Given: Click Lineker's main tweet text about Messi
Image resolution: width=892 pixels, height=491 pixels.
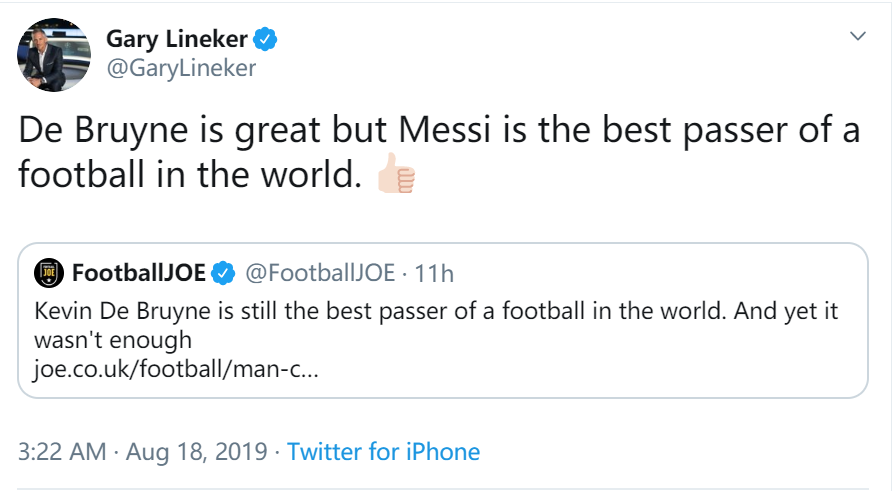Looking at the screenshot, I should click(x=438, y=133).
